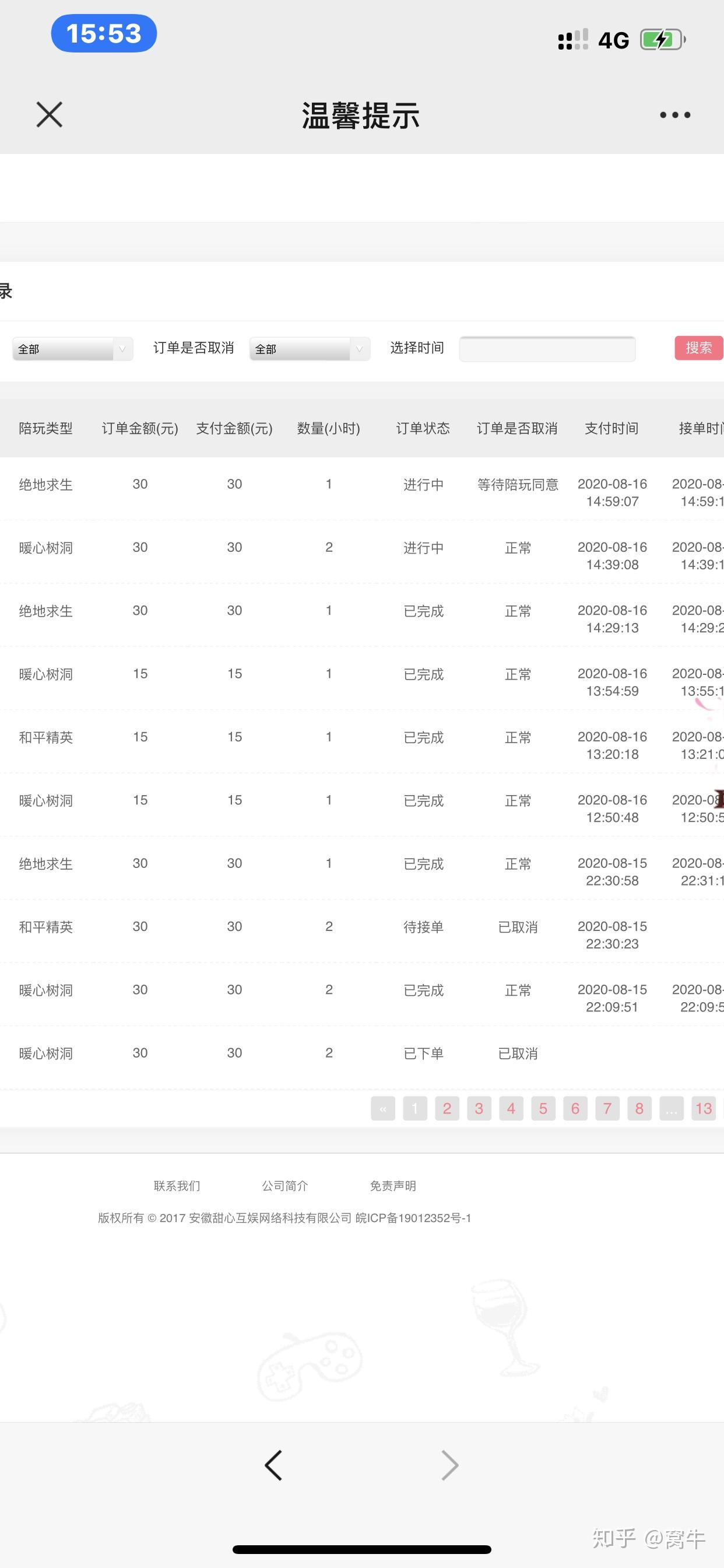Open the 联系我们 footer link
Viewport: 724px width, 1568px height.
coord(177,1186)
